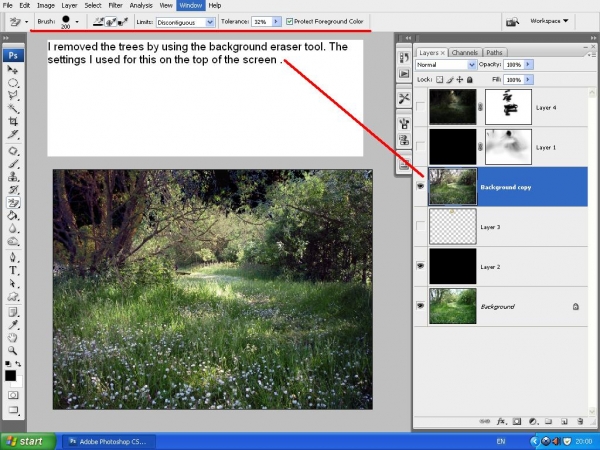Toggle lock transparent pixels
This screenshot has height=450, width=600.
(440, 80)
